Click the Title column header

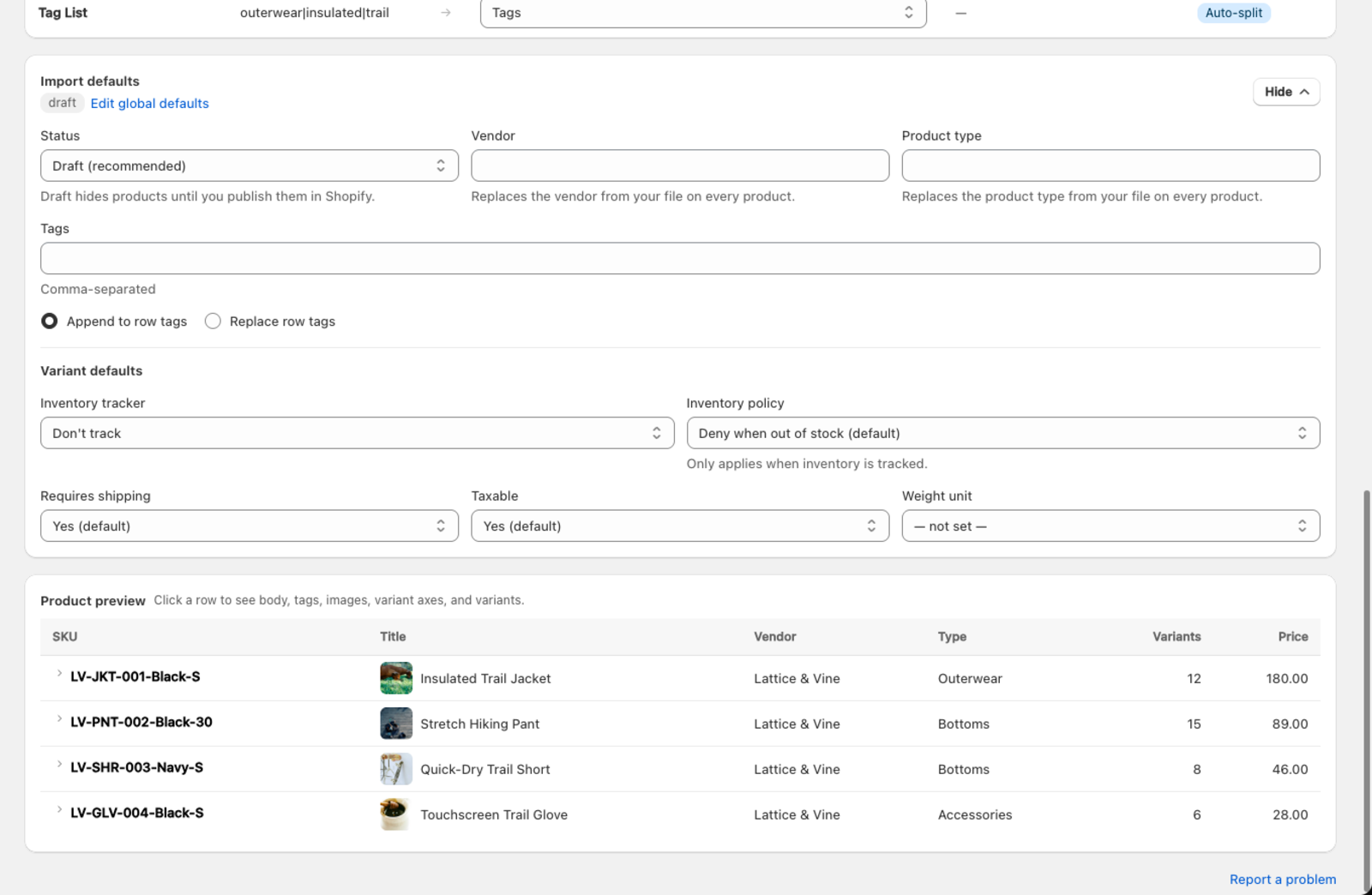coord(393,636)
